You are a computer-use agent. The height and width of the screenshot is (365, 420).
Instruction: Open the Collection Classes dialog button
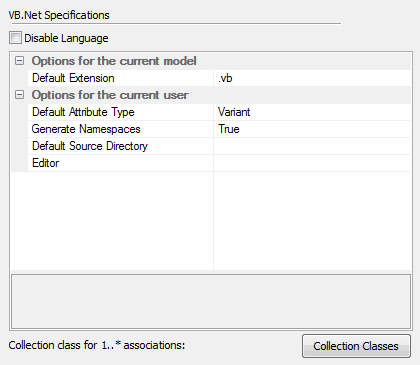pyautogui.click(x=356, y=346)
